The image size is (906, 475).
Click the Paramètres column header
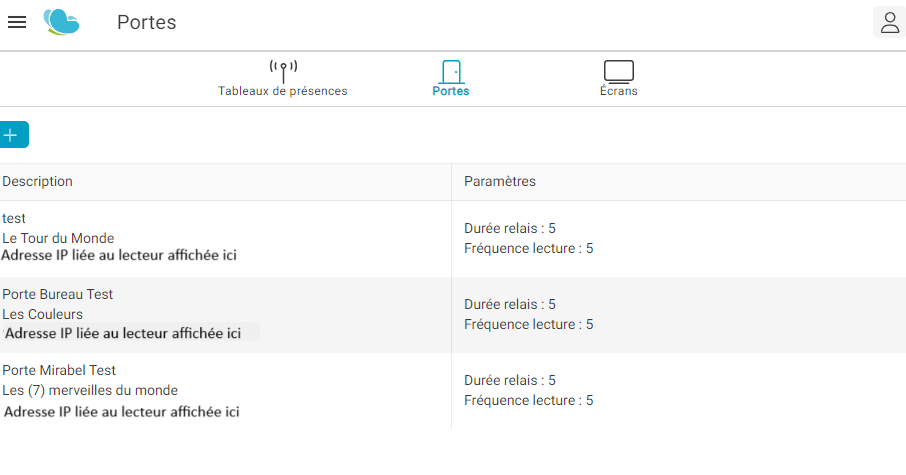pyautogui.click(x=500, y=181)
